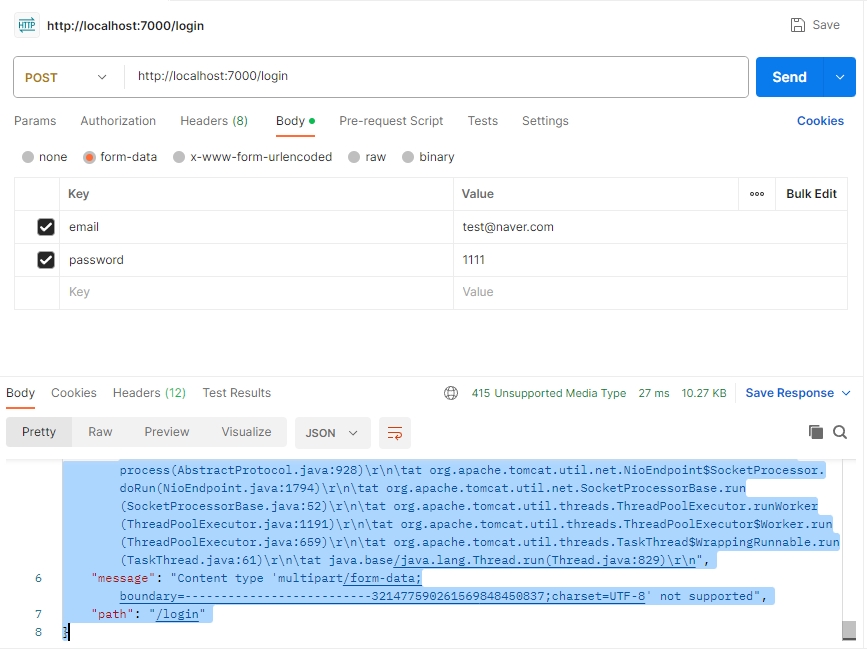Click the 1111 password value cell

click(x=650, y=260)
